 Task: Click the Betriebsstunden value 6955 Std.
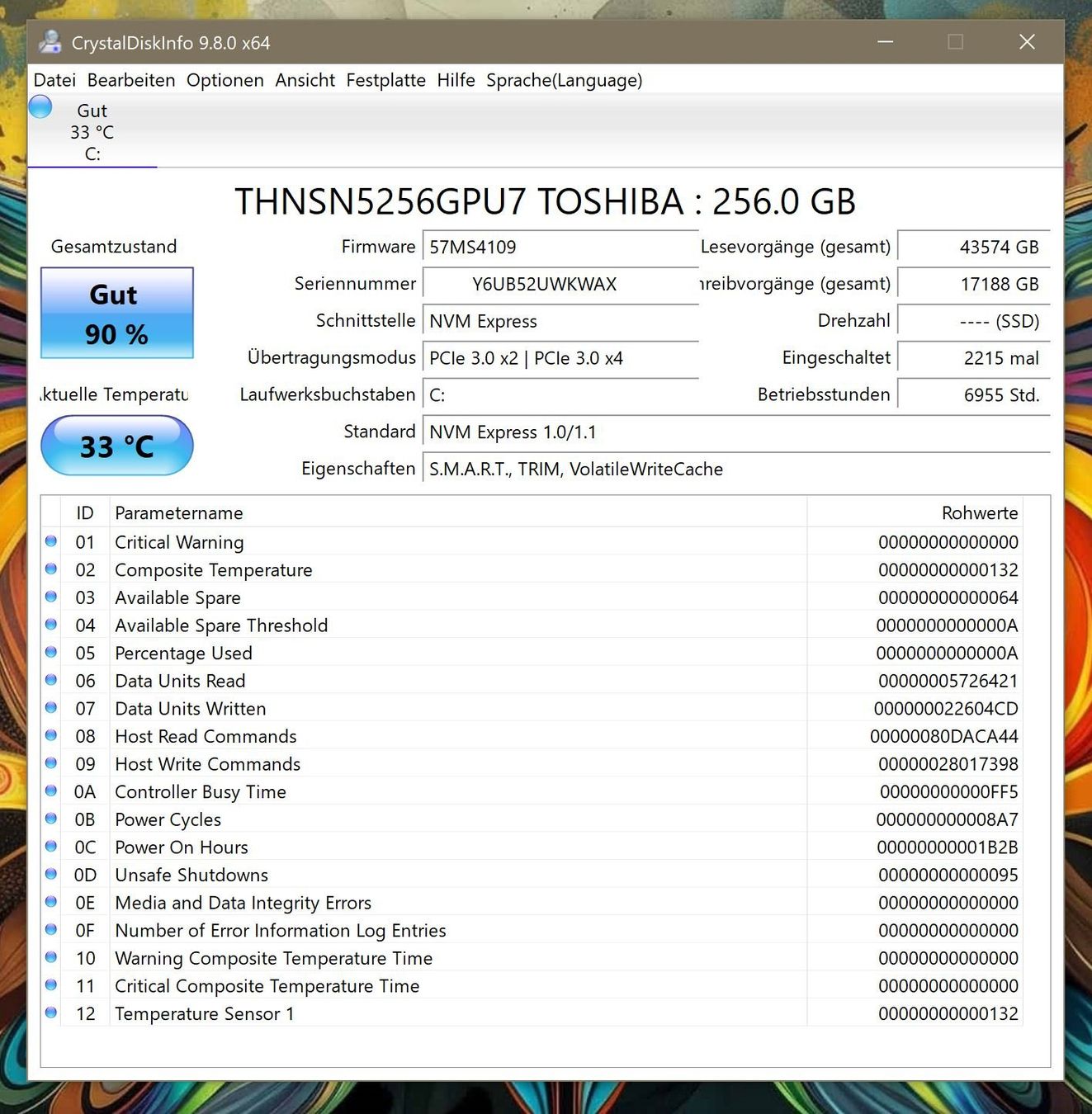tap(974, 395)
